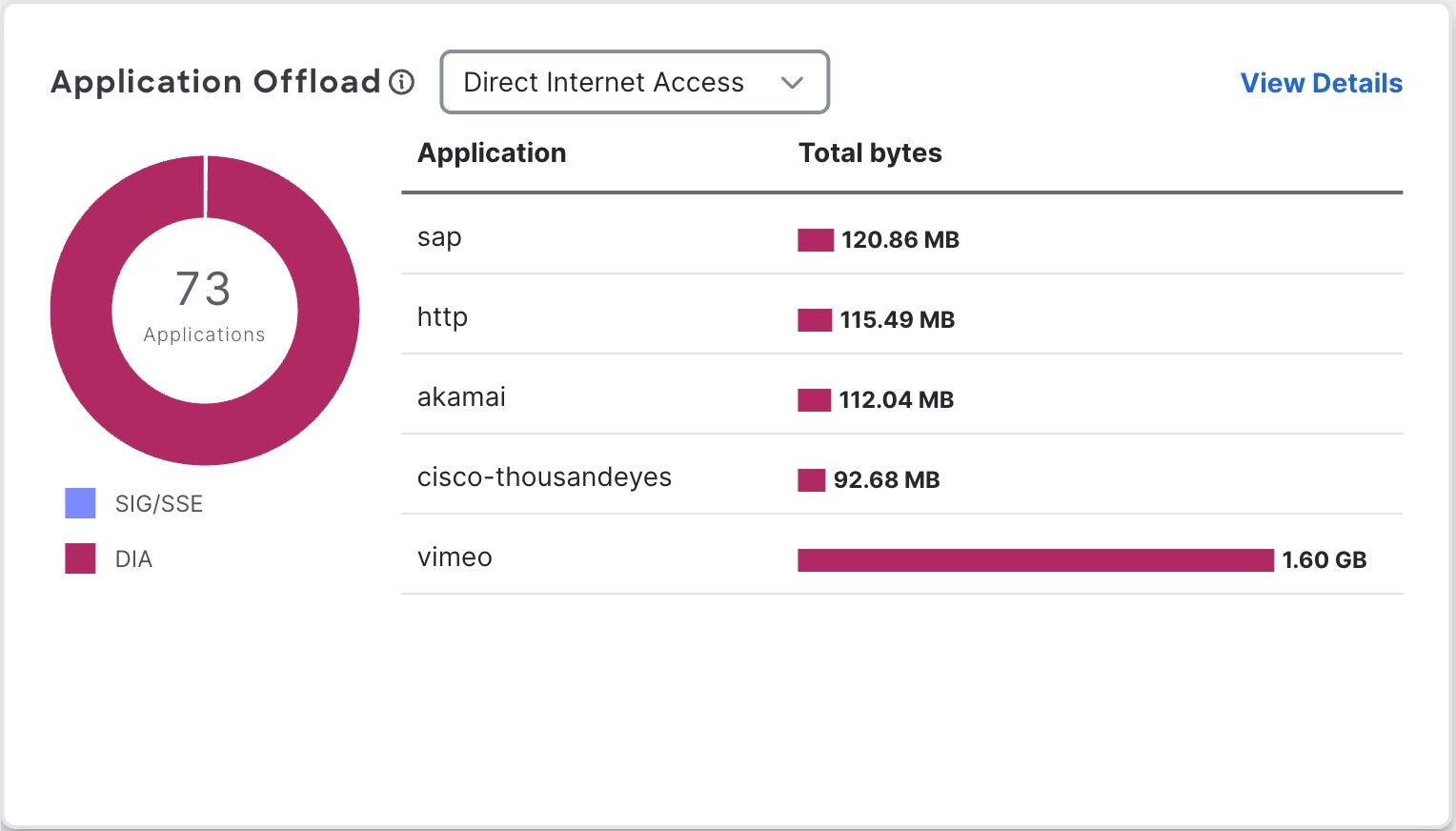The width and height of the screenshot is (1456, 831).
Task: Click the sap 120.86 MB usage bar
Action: [x=816, y=240]
